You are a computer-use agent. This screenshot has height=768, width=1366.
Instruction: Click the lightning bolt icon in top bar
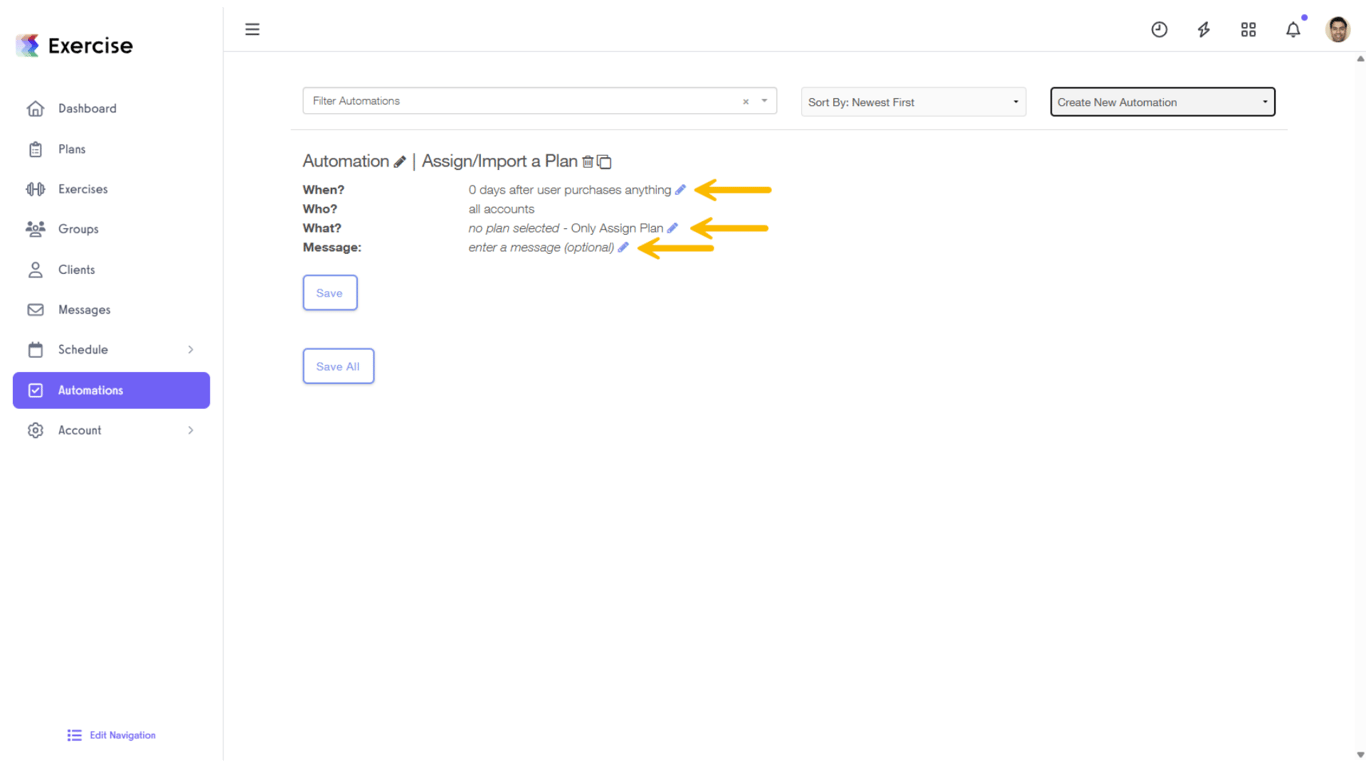pyautogui.click(x=1203, y=29)
